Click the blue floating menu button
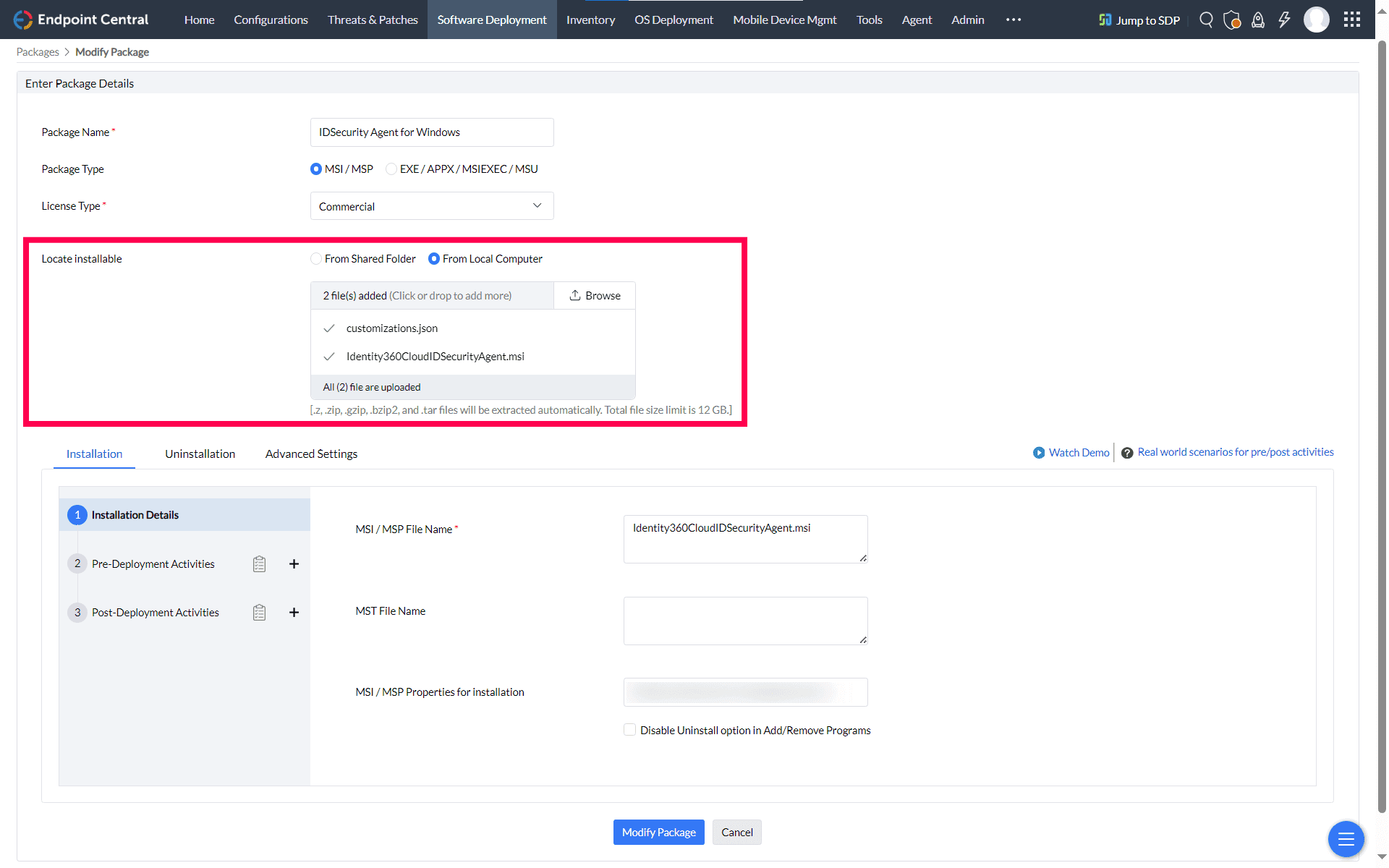 tap(1346, 839)
